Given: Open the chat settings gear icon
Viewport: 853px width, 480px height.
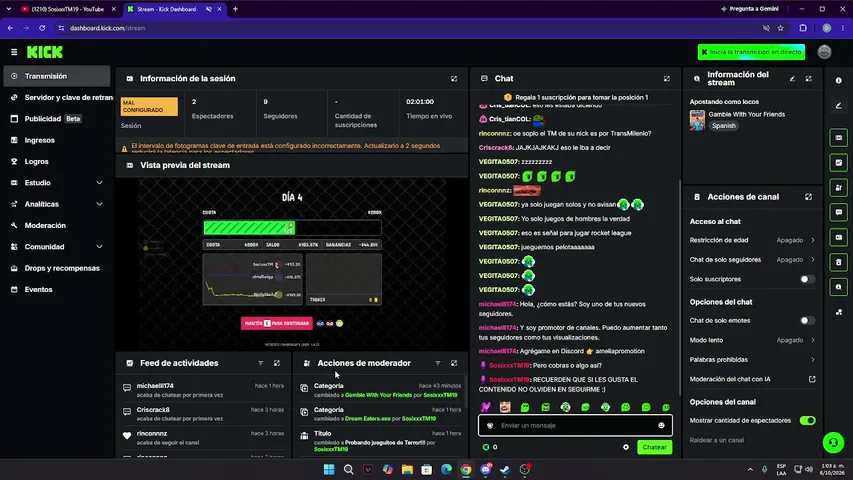Looking at the screenshot, I should coord(626,447).
